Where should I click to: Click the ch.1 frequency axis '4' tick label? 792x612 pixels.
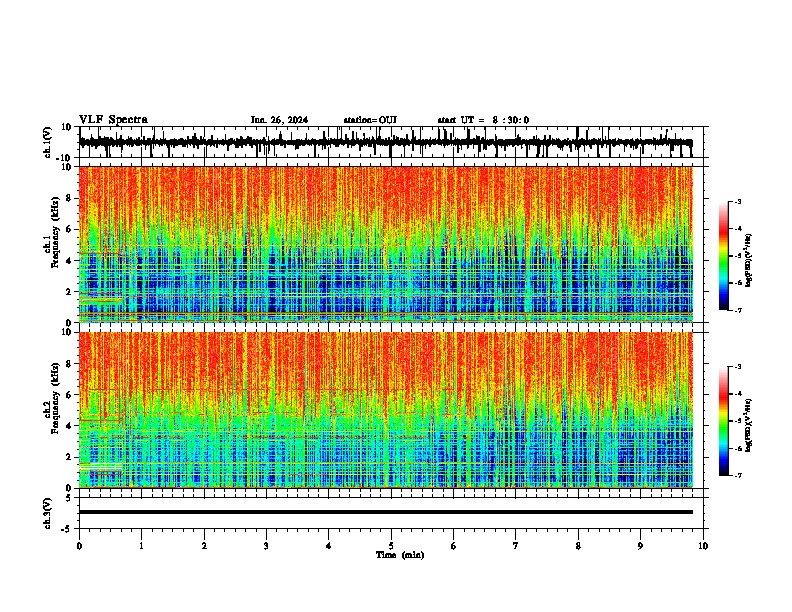click(70, 261)
